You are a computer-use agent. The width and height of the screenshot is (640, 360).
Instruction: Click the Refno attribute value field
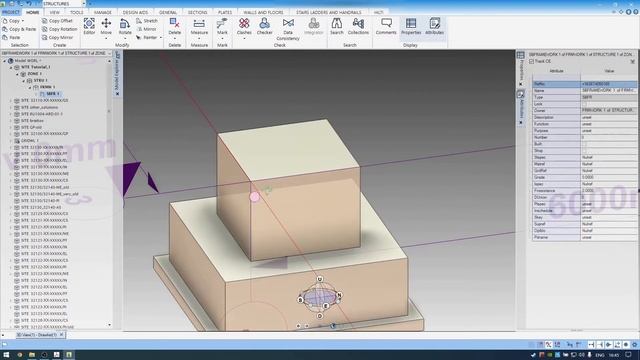[x=609, y=84]
